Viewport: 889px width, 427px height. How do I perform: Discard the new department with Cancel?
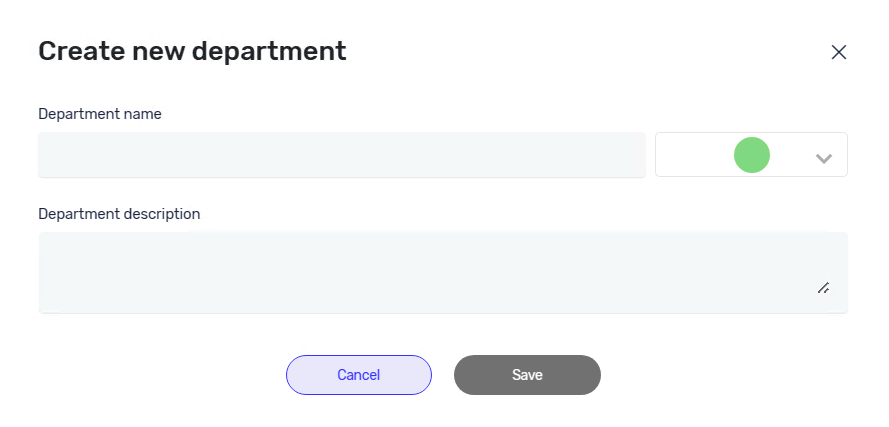click(358, 375)
